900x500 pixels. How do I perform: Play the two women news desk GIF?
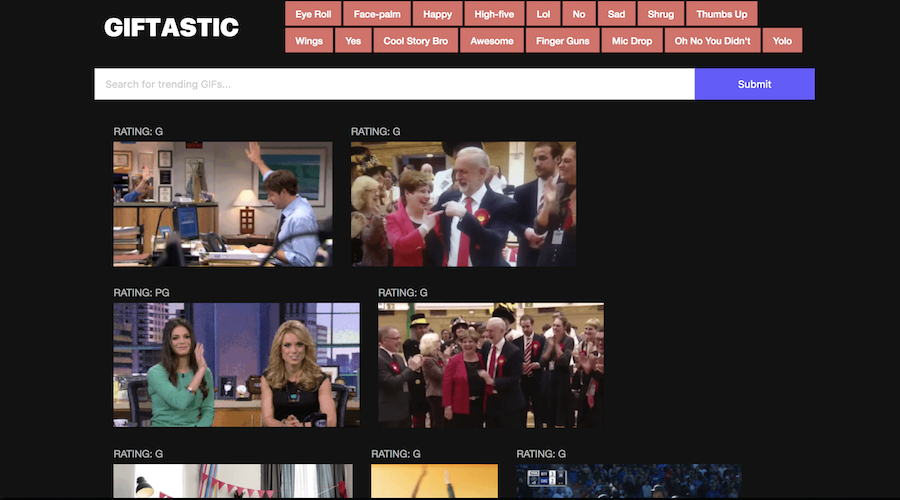(x=236, y=365)
